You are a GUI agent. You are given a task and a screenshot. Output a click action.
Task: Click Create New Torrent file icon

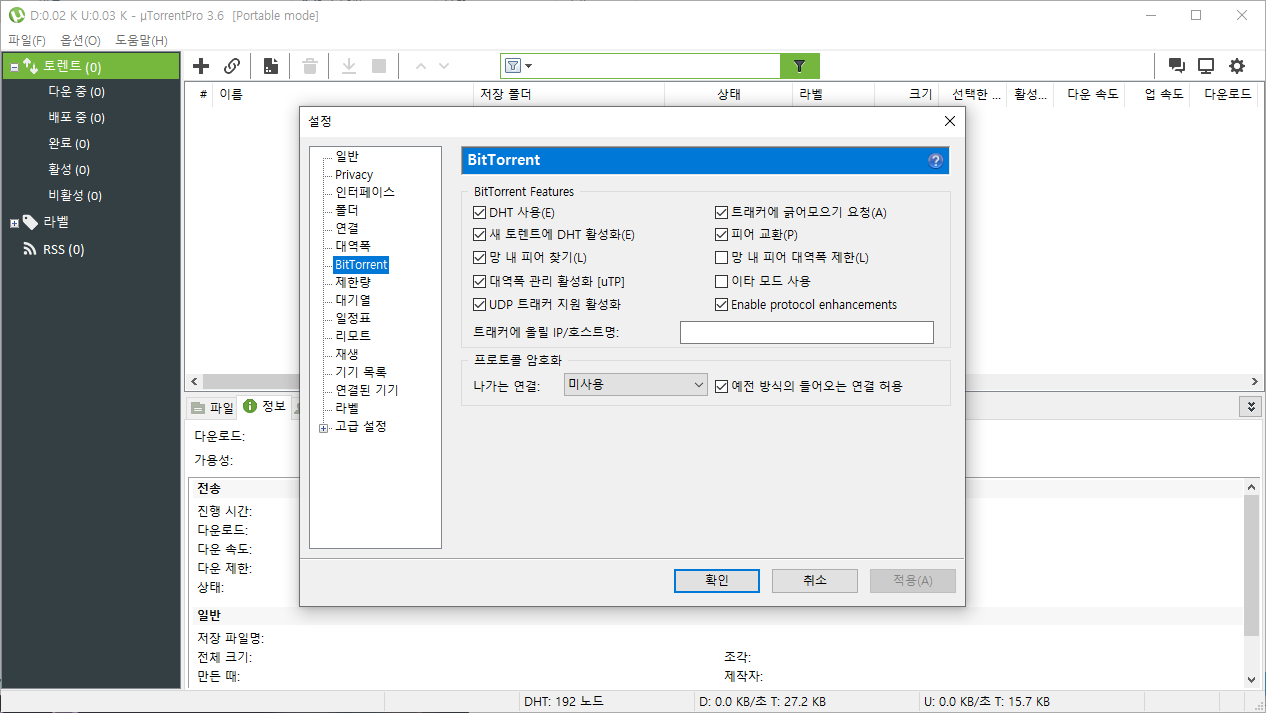pyautogui.click(x=271, y=66)
